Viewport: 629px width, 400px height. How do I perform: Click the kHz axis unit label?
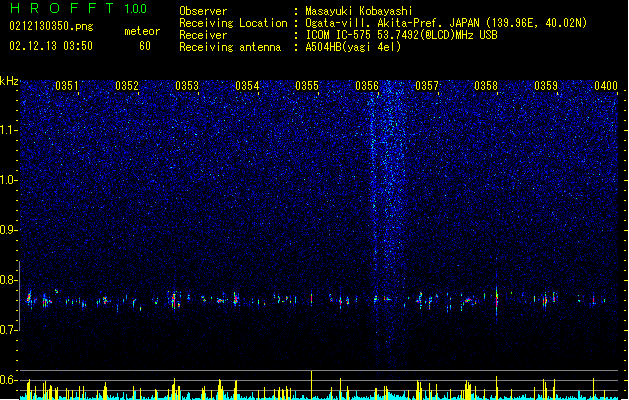point(9,81)
